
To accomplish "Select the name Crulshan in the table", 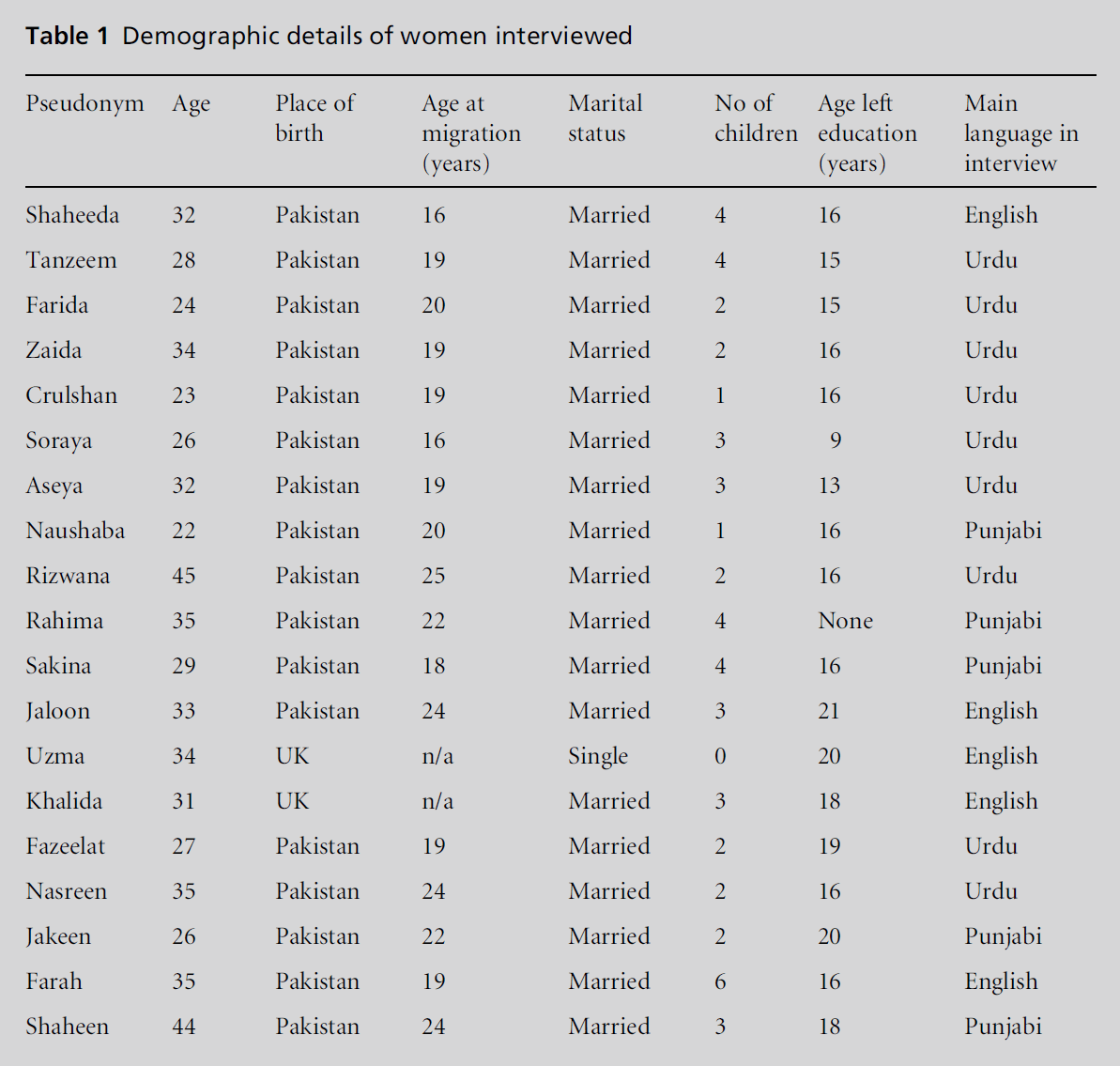I will [x=71, y=395].
